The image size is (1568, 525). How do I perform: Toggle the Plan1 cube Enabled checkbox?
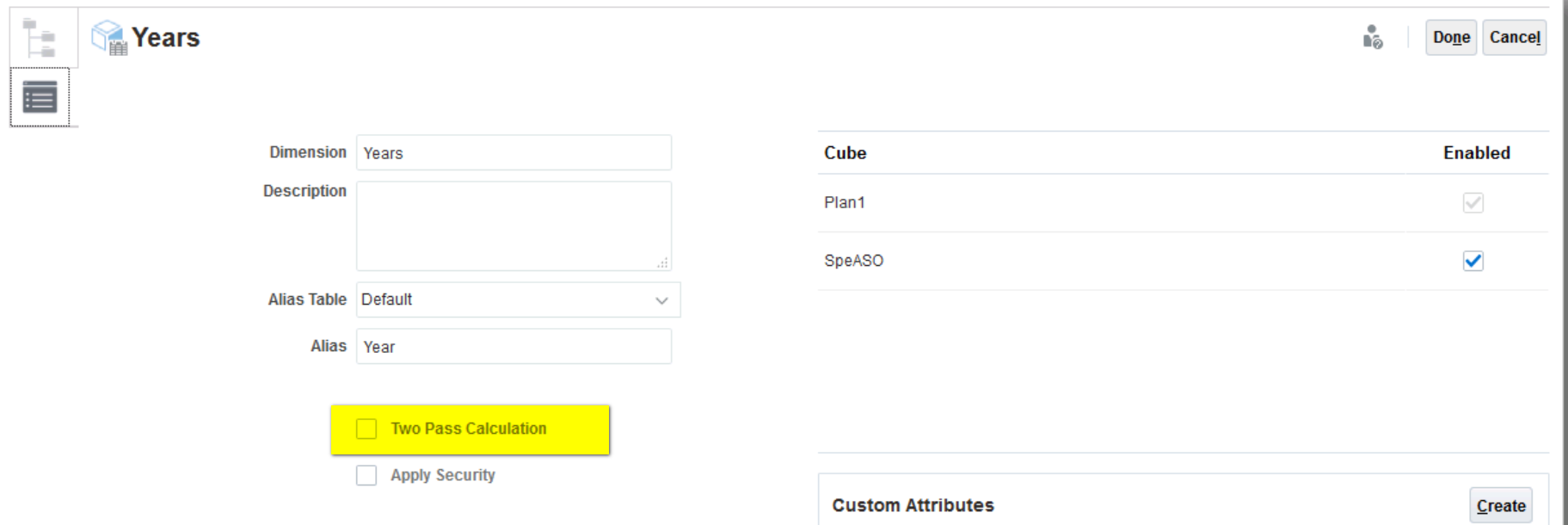1473,203
